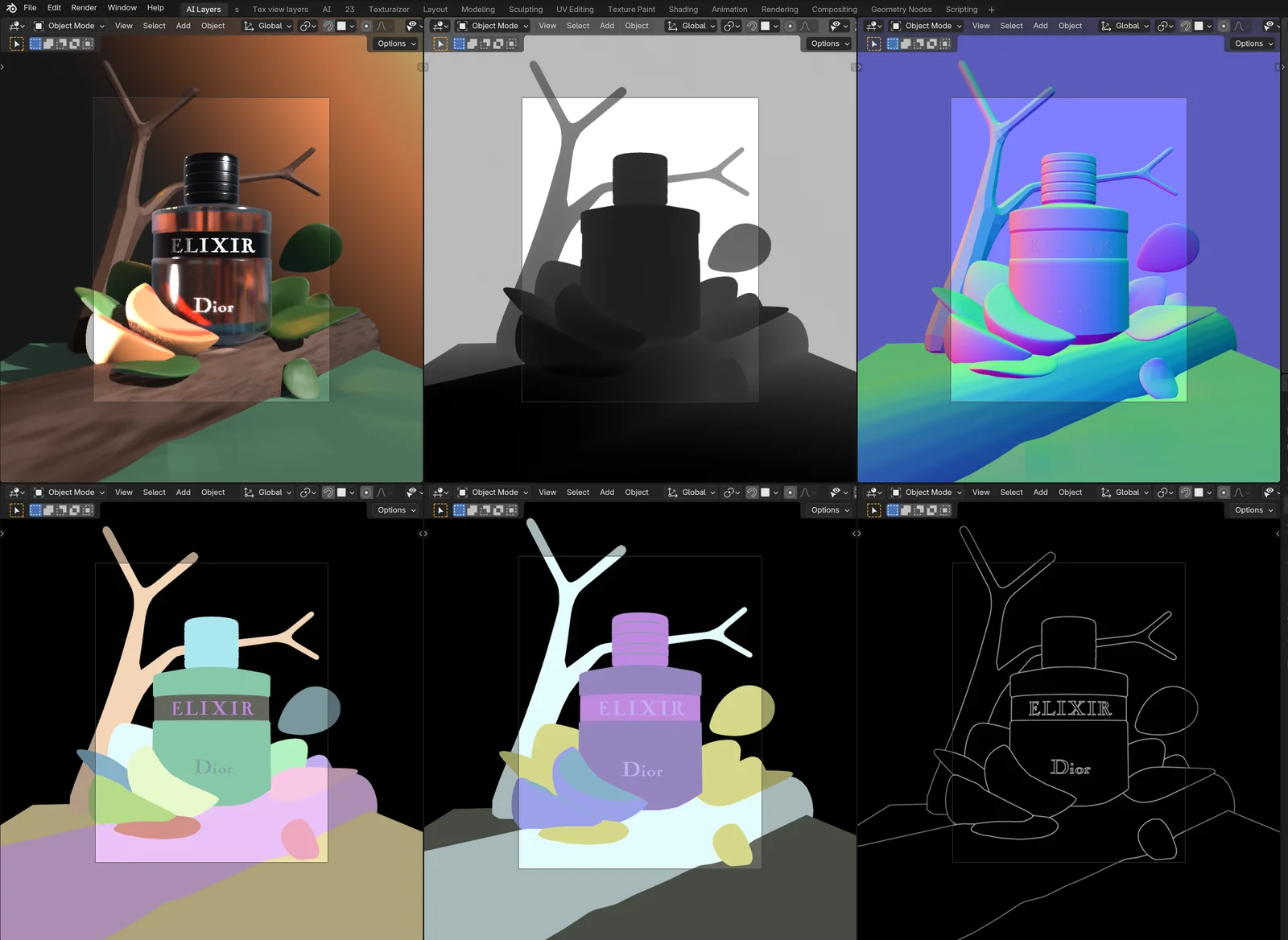The image size is (1288, 940).
Task: Click the white color swatch in the viewport header
Action: (x=341, y=26)
